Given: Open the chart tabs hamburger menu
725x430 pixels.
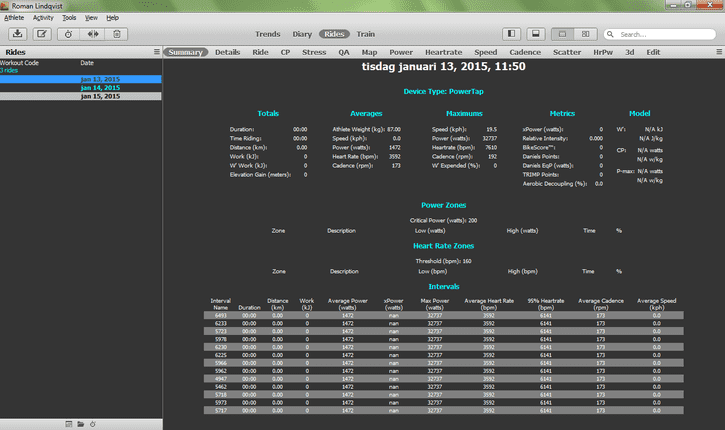Looking at the screenshot, I should pyautogui.click(x=719, y=52).
